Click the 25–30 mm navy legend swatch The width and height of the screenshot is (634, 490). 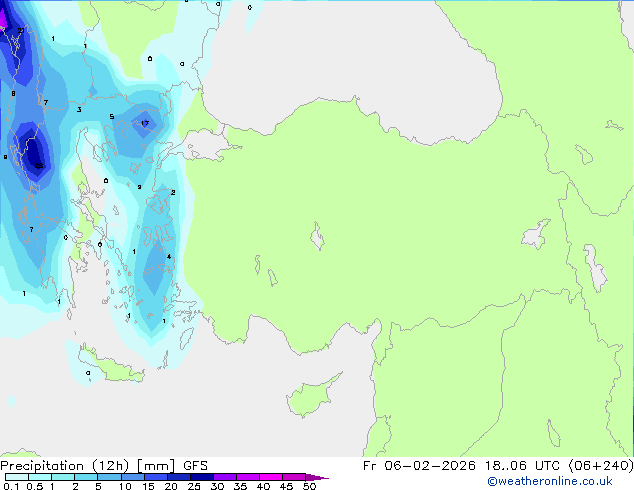[202, 477]
